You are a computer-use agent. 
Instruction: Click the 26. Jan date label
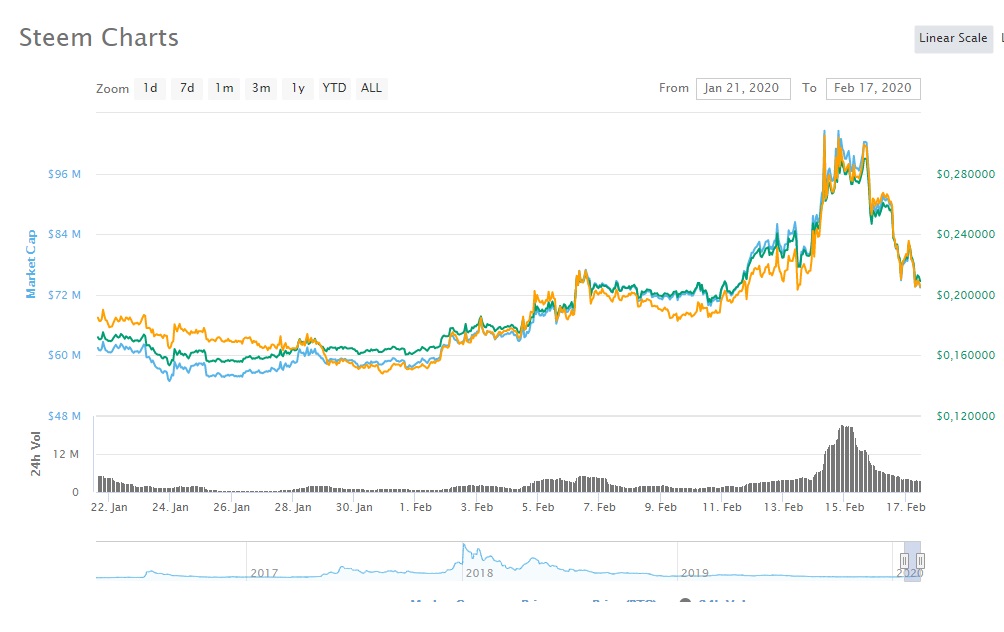coord(231,507)
